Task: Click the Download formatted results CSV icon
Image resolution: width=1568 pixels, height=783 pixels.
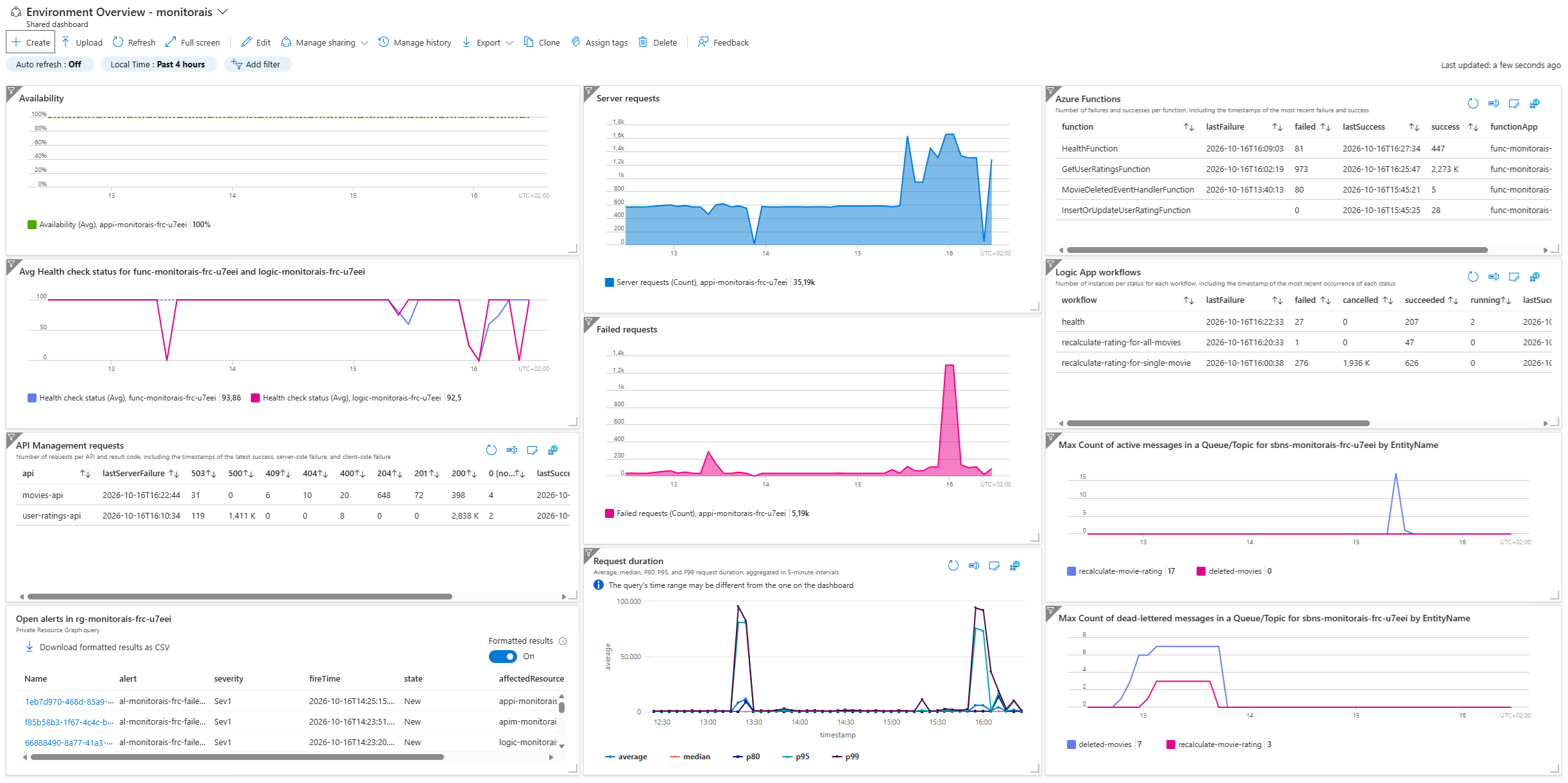Action: point(30,647)
